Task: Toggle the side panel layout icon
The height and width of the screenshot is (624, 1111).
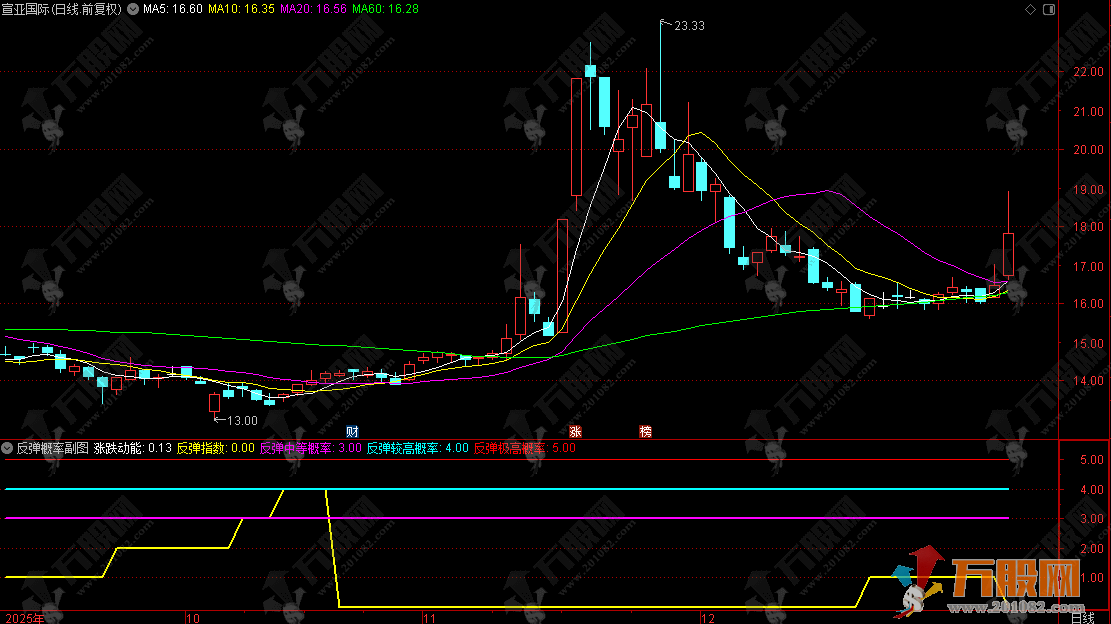Action: click(1048, 8)
